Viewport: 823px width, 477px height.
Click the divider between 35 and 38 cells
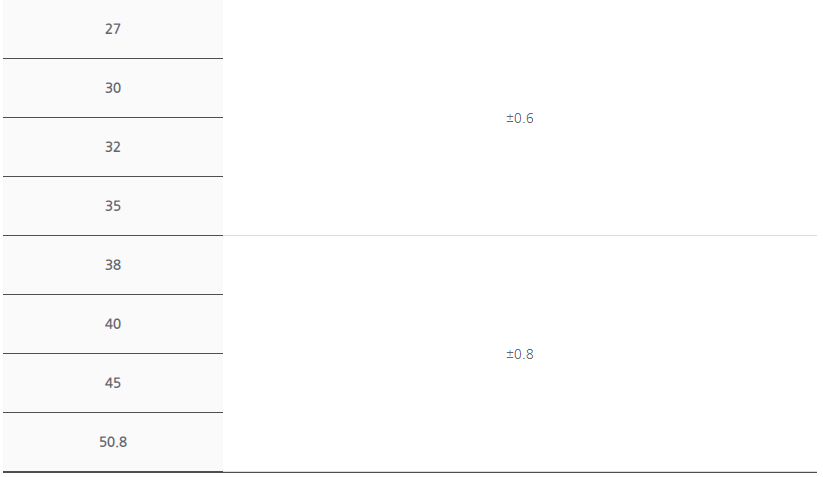coord(113,235)
